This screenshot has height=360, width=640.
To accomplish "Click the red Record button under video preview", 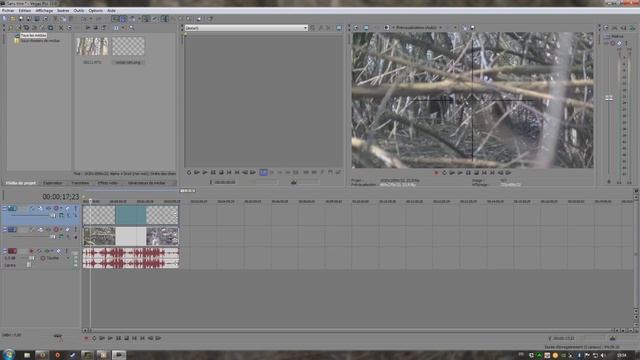I will pos(436,173).
